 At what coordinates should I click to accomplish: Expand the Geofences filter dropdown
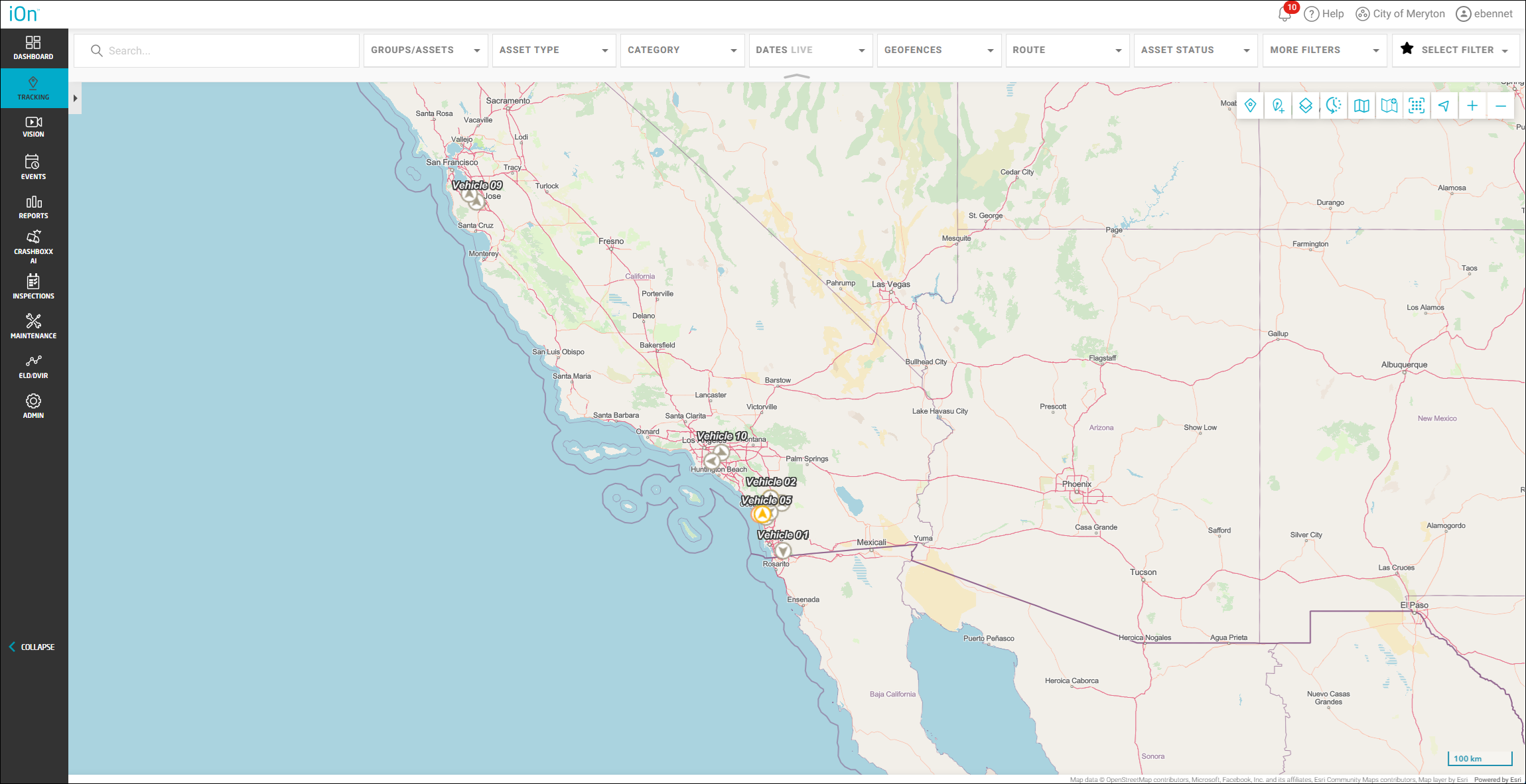938,50
